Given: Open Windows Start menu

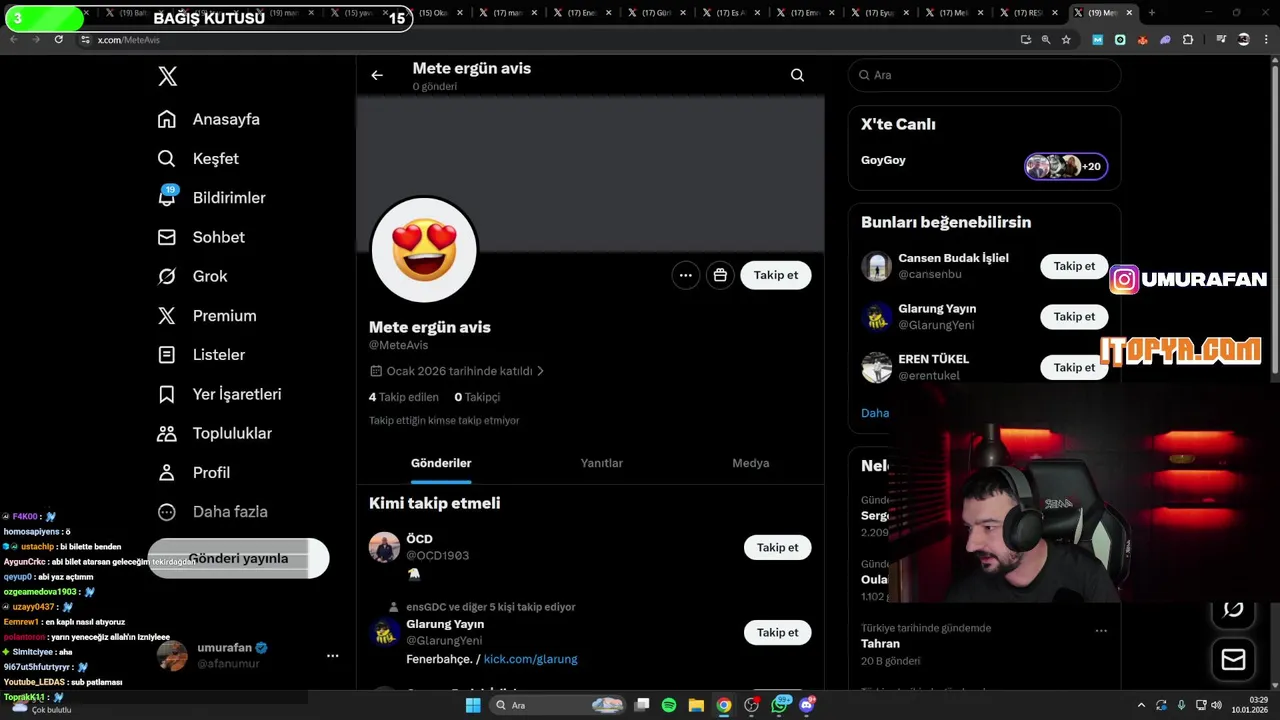Looking at the screenshot, I should tap(473, 705).
